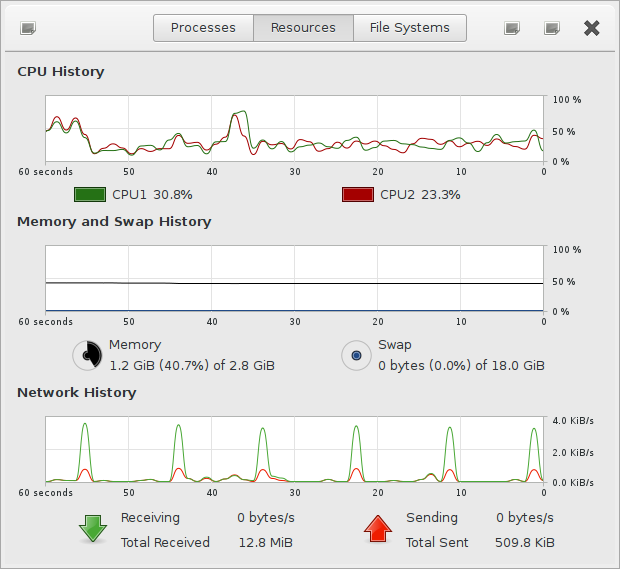
Task: Switch to the Processes tab
Action: (203, 28)
